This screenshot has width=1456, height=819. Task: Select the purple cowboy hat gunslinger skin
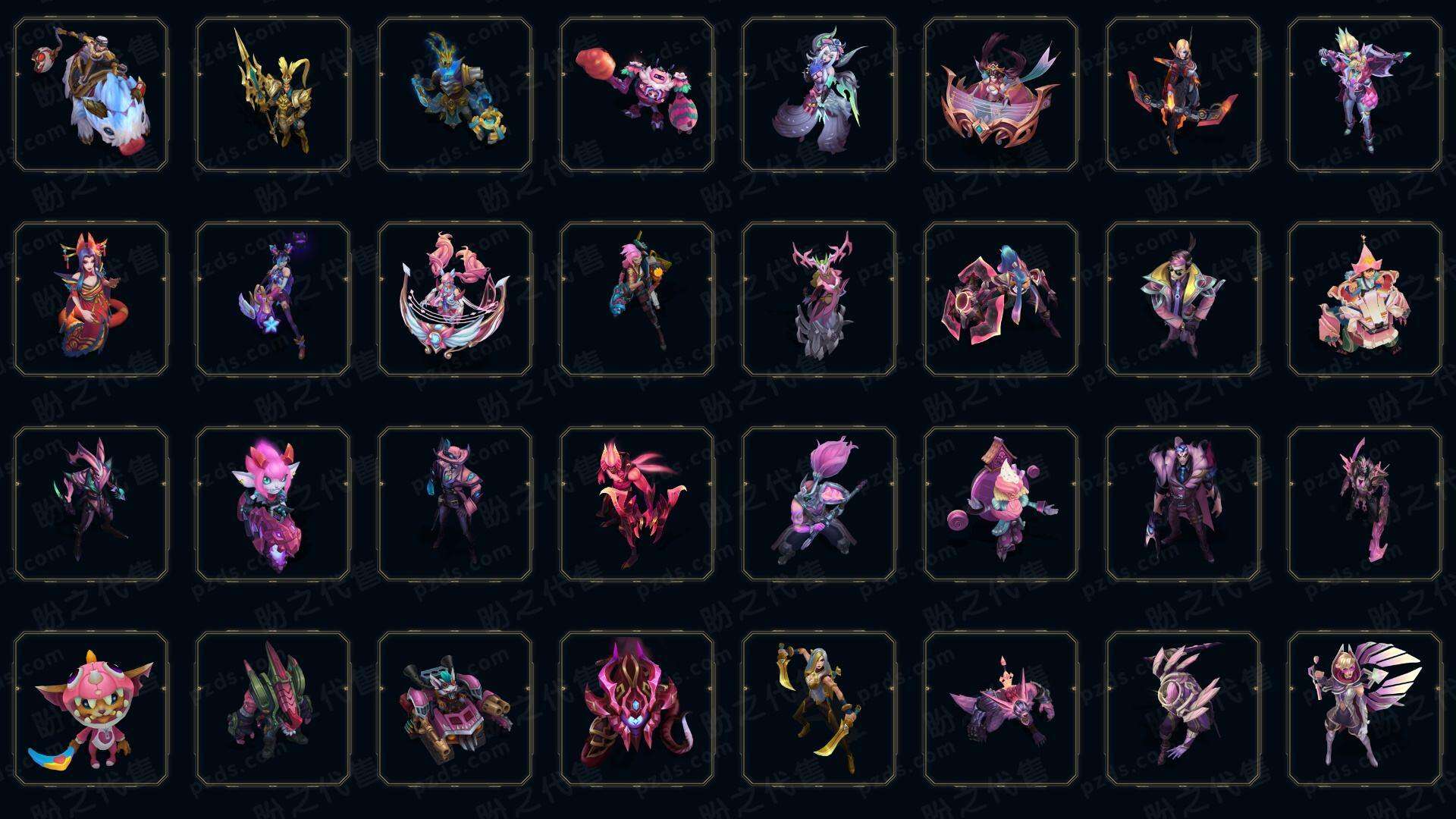[455, 504]
